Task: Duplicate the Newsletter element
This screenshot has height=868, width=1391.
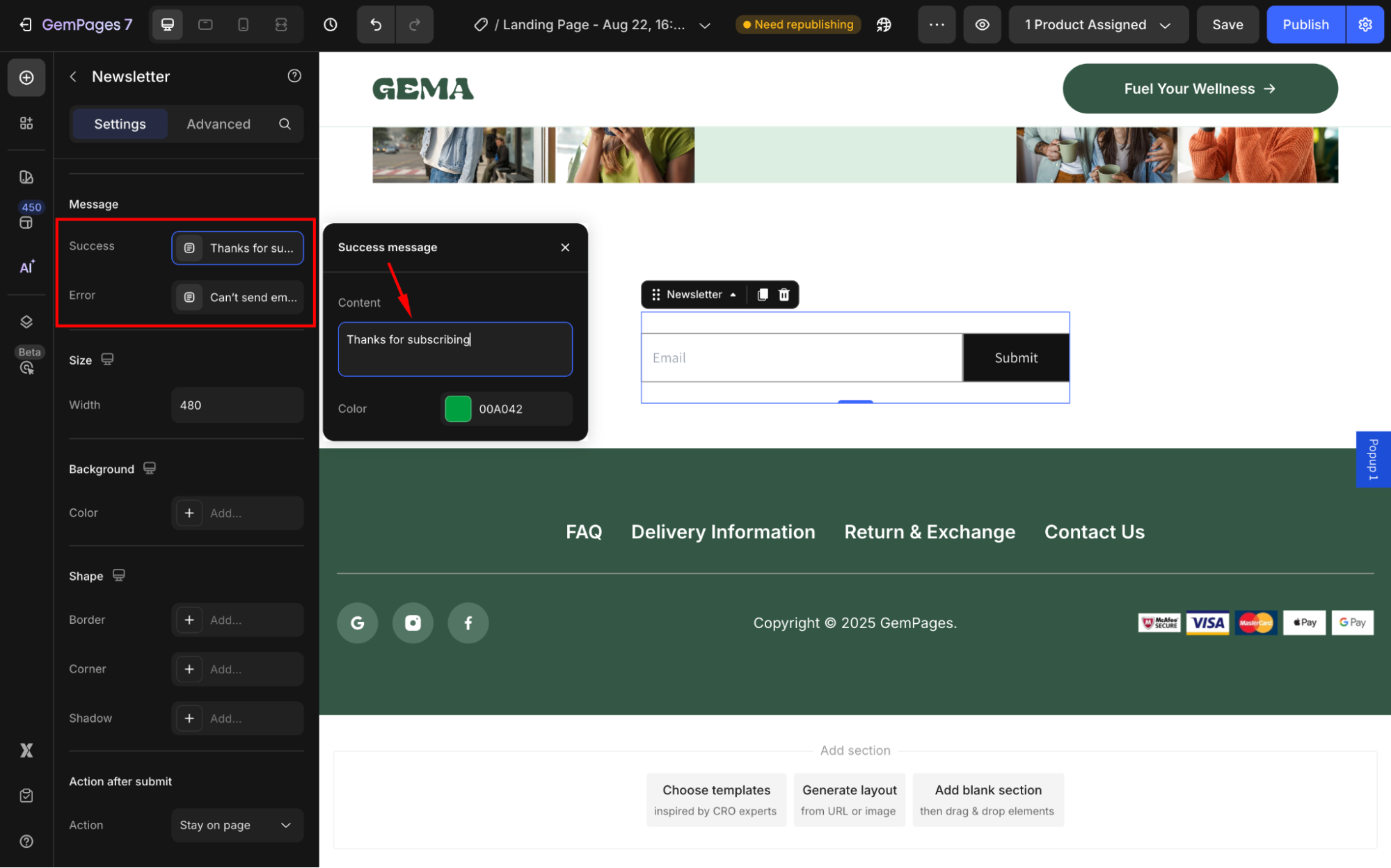Action: [763, 295]
